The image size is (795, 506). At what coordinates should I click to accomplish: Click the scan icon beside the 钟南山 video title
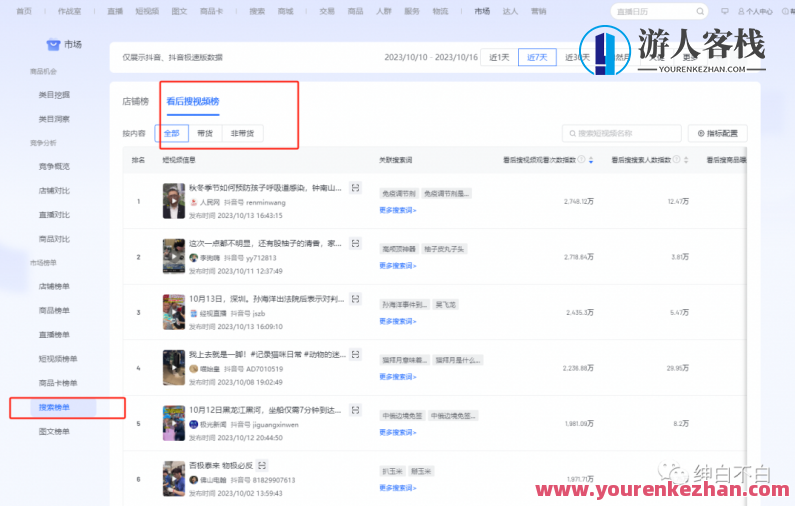(x=355, y=188)
